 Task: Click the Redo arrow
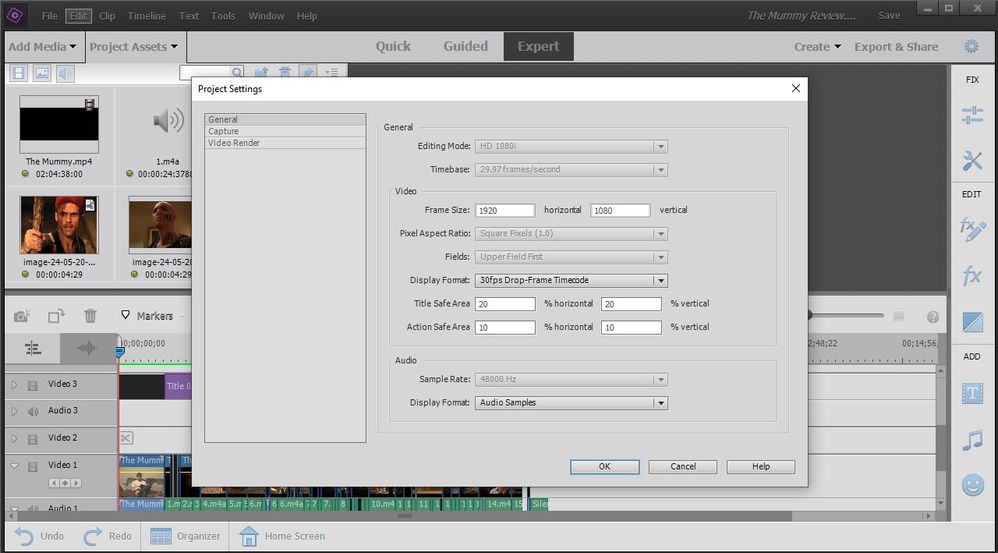click(93, 536)
